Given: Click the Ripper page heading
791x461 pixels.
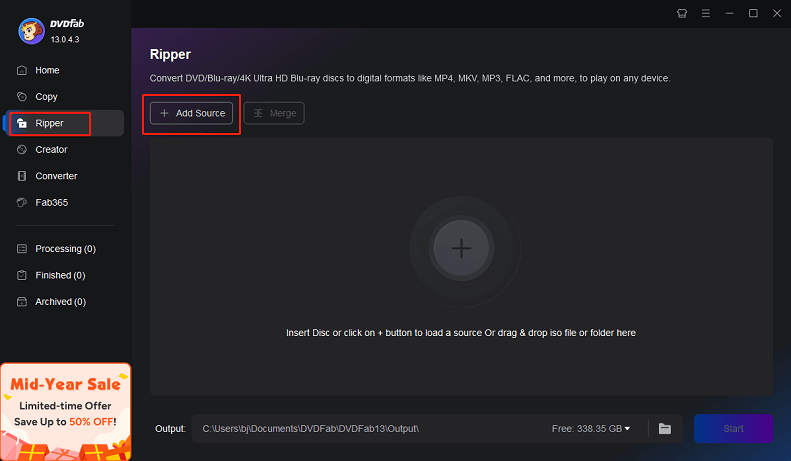Looking at the screenshot, I should [x=170, y=54].
